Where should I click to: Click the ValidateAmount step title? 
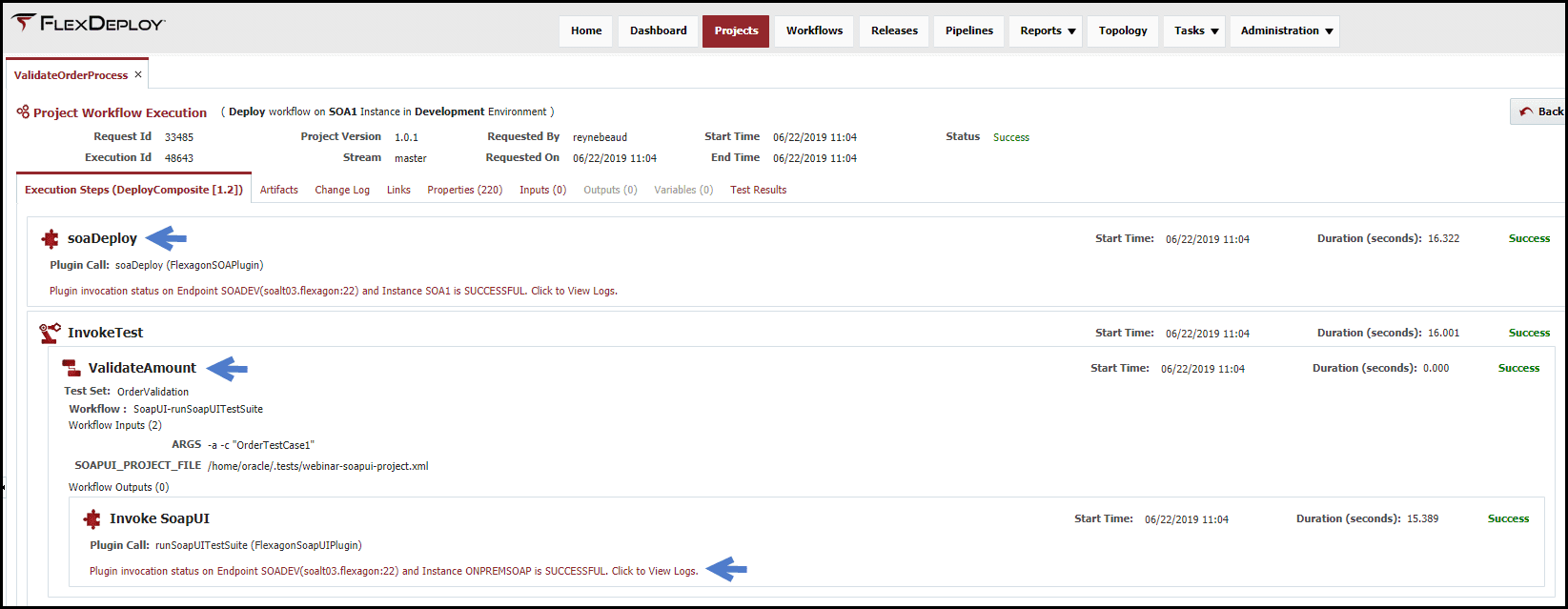pos(142,368)
